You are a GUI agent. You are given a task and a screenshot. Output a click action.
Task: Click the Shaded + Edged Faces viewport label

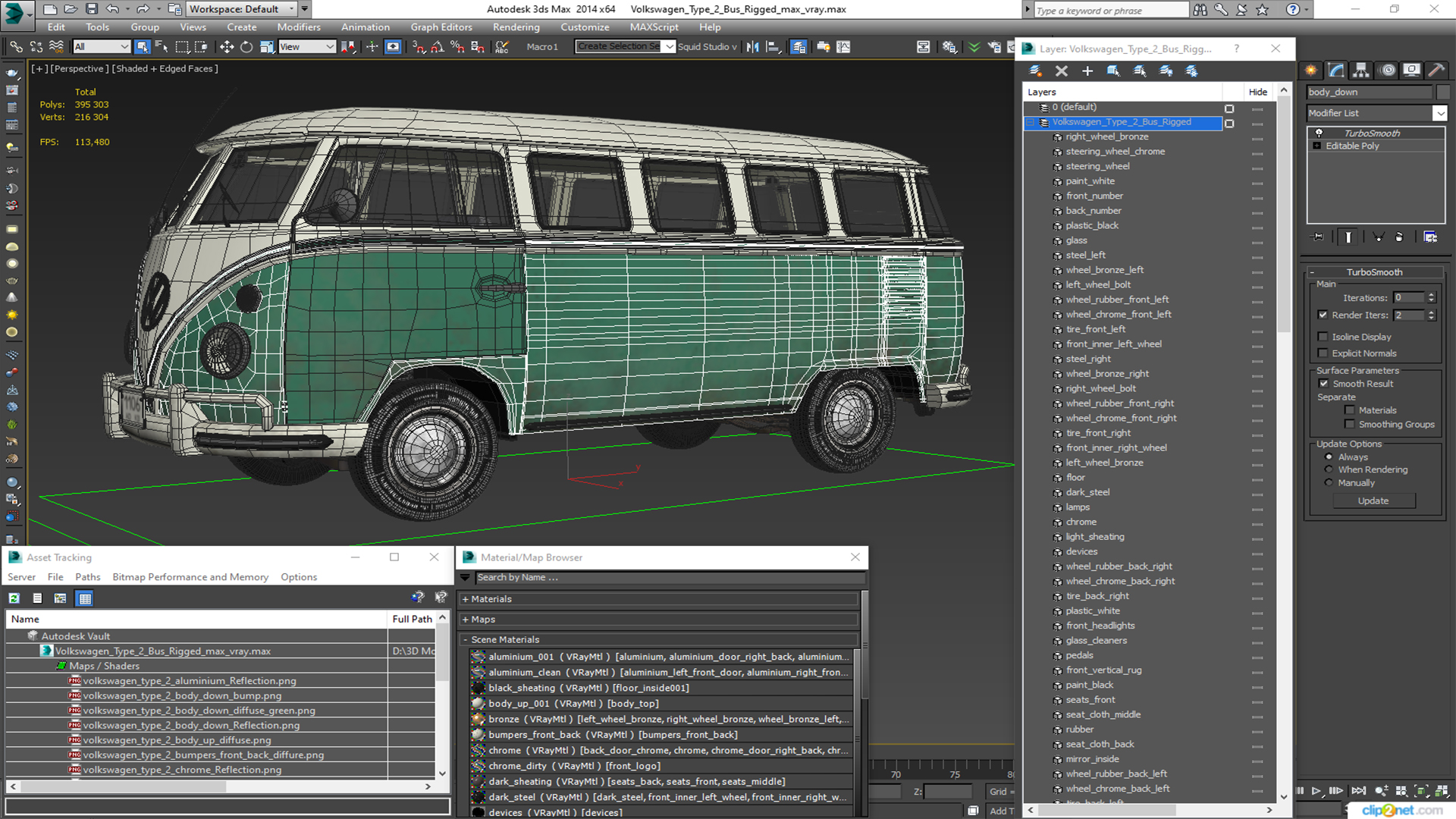pos(166,68)
